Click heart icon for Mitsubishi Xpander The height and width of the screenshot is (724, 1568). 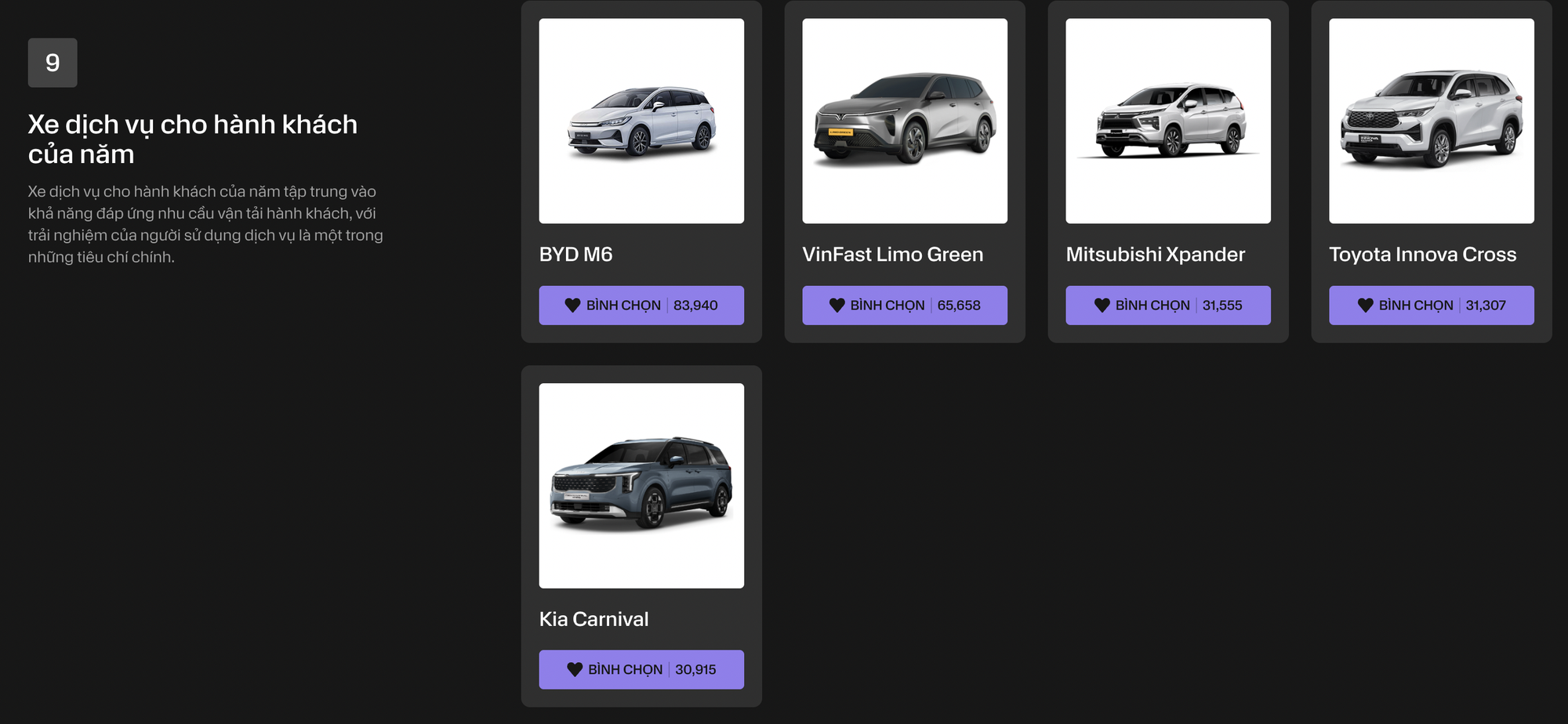pyautogui.click(x=1102, y=306)
